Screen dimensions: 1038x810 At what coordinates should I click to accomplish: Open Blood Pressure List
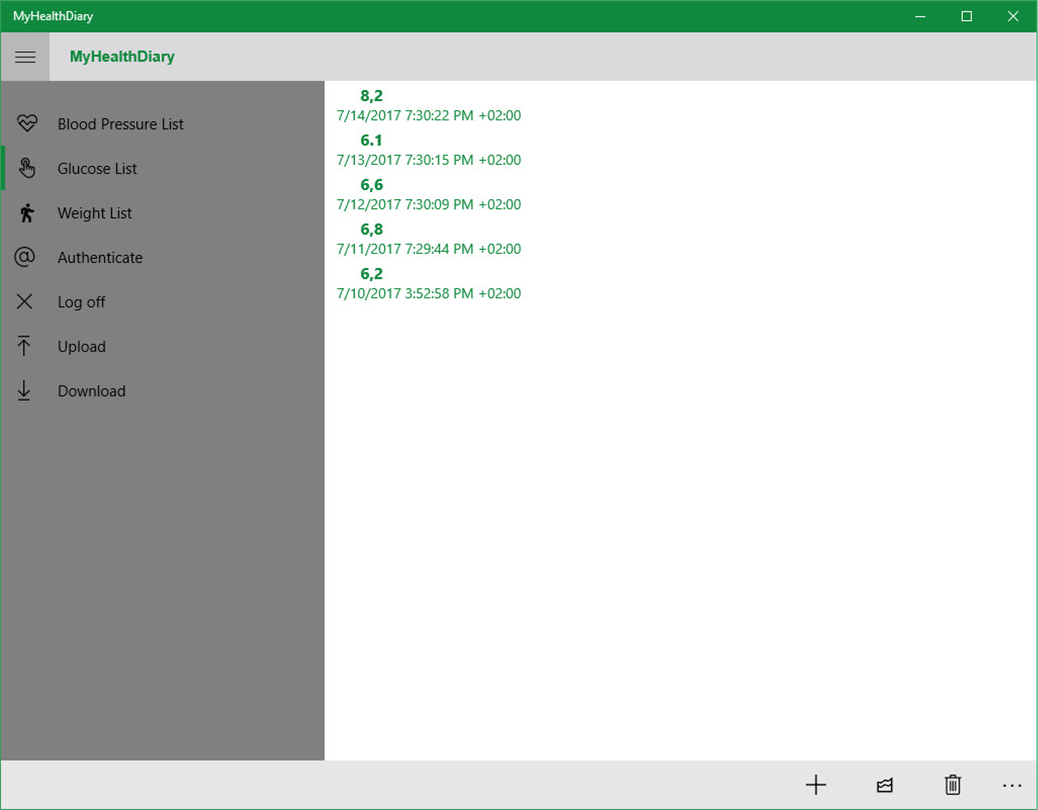point(120,124)
